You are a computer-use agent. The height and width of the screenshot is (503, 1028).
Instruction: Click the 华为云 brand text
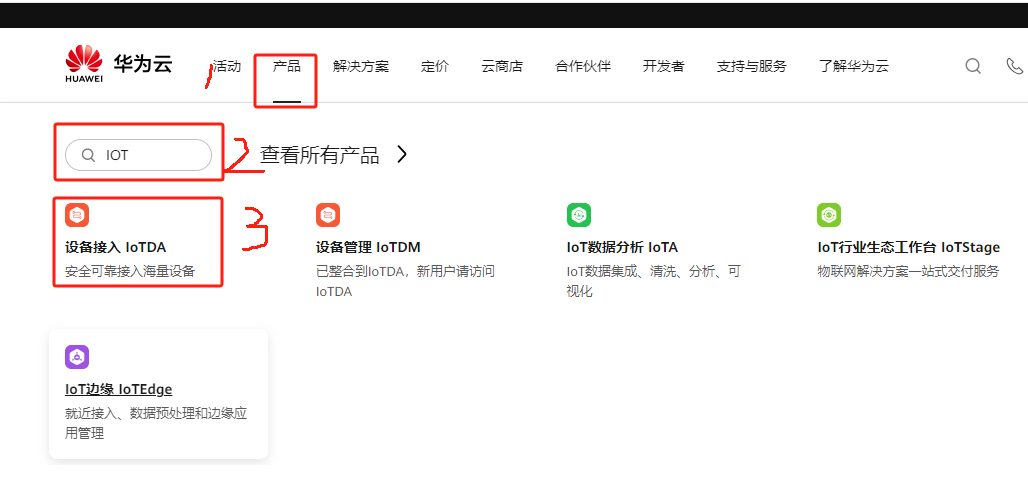(x=142, y=64)
